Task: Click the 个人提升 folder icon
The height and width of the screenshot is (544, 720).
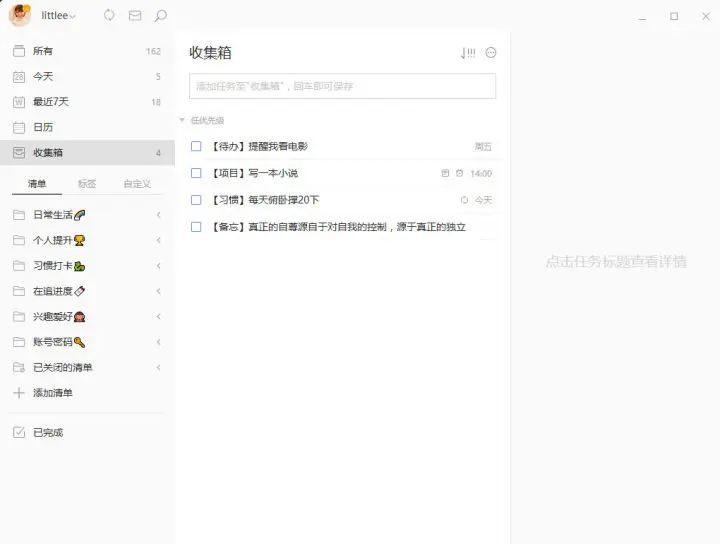Action: click(19, 240)
